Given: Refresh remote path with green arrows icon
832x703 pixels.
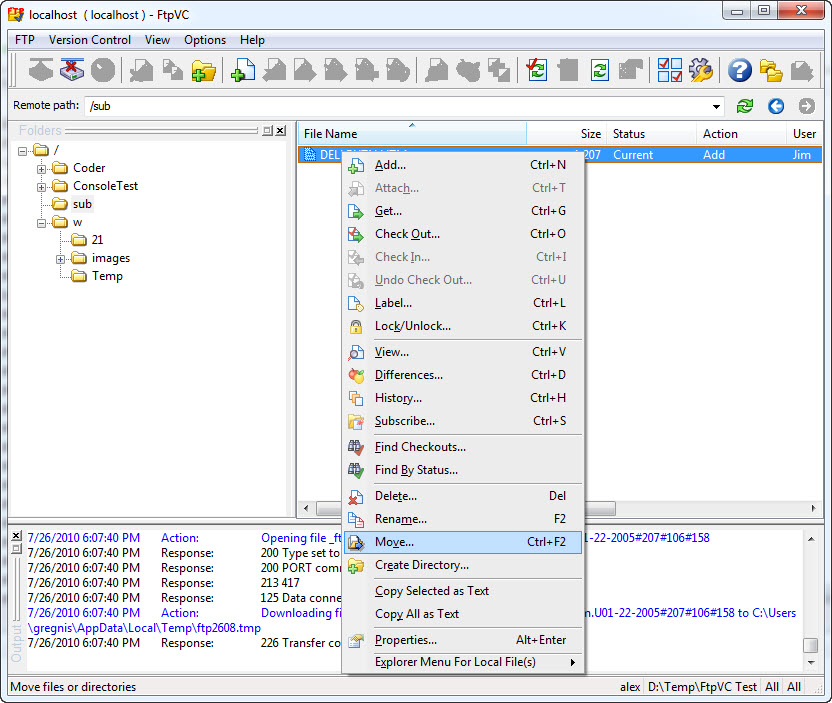Looking at the screenshot, I should tap(744, 106).
